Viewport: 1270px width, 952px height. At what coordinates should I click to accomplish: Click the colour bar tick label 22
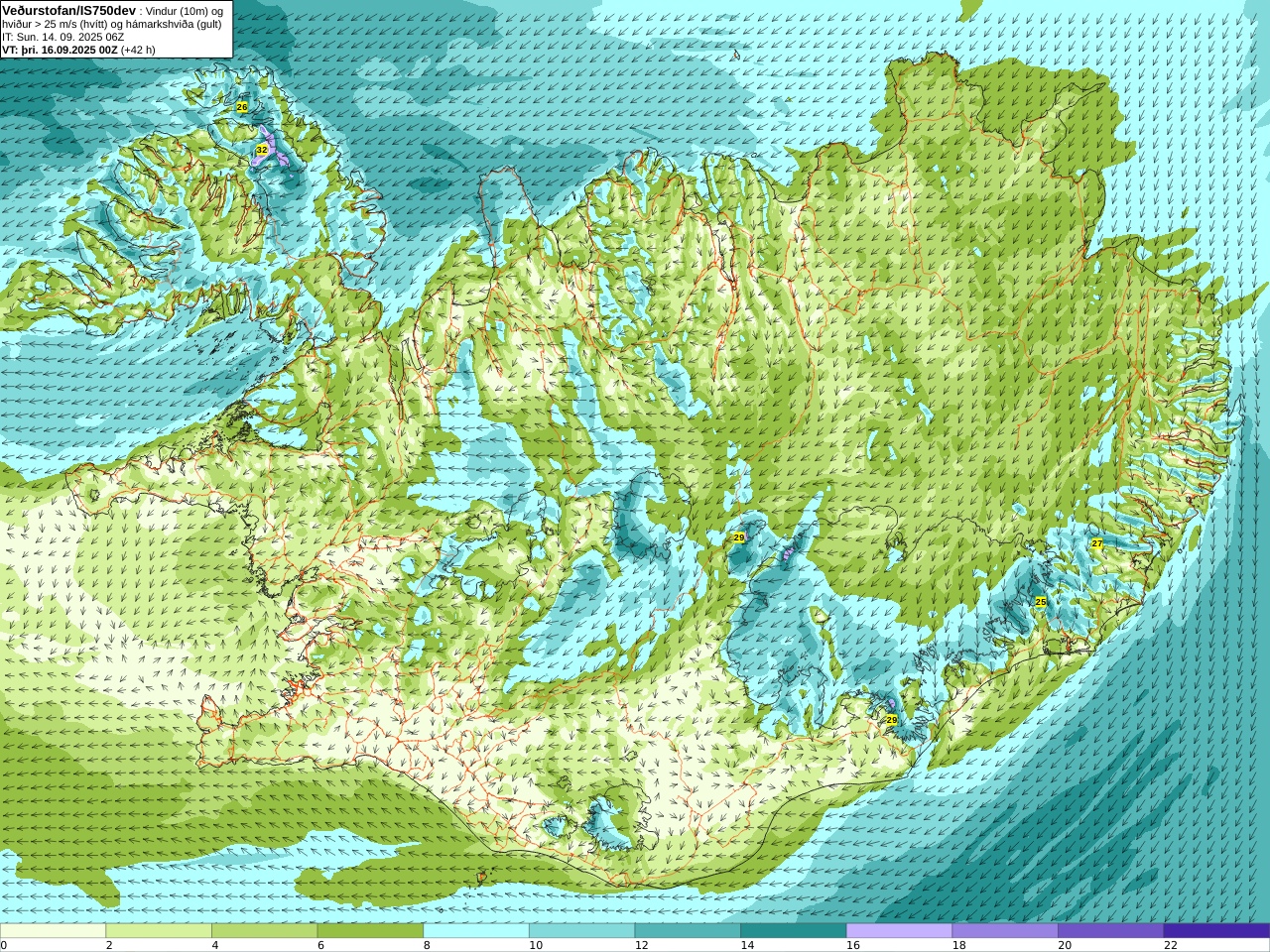point(1171,945)
